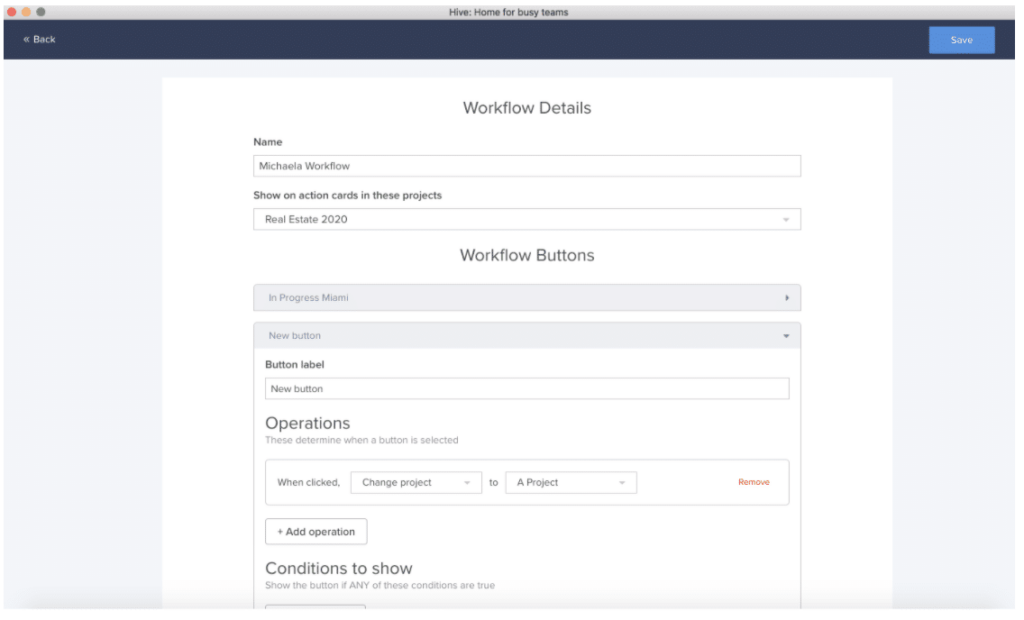Collapse the New button section

pos(527,335)
